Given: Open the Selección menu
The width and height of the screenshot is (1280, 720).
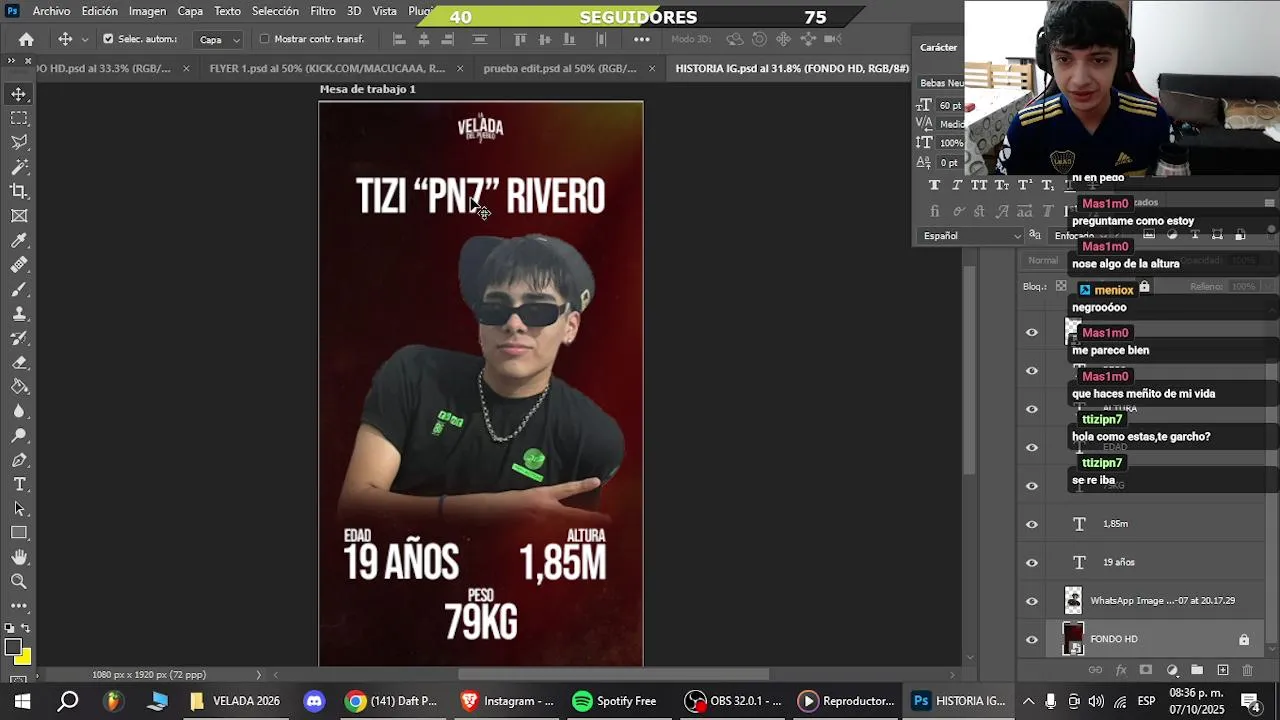Looking at the screenshot, I should click(275, 11).
